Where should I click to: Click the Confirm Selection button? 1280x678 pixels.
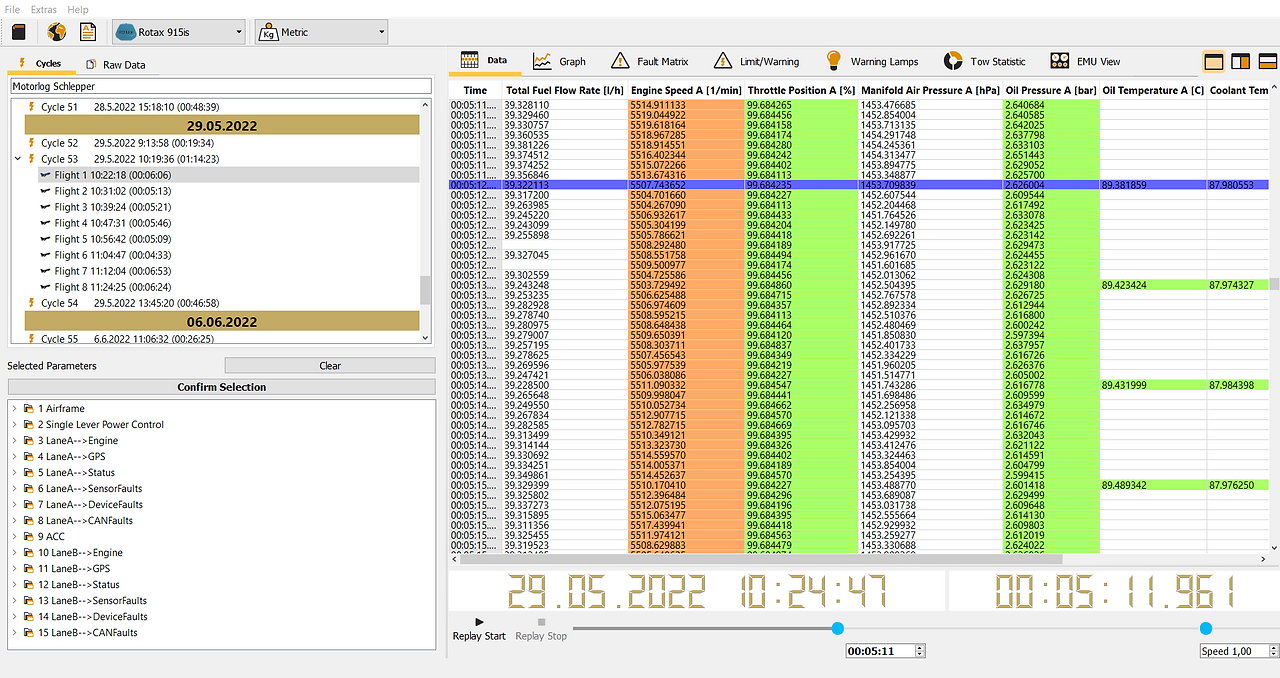(x=221, y=387)
